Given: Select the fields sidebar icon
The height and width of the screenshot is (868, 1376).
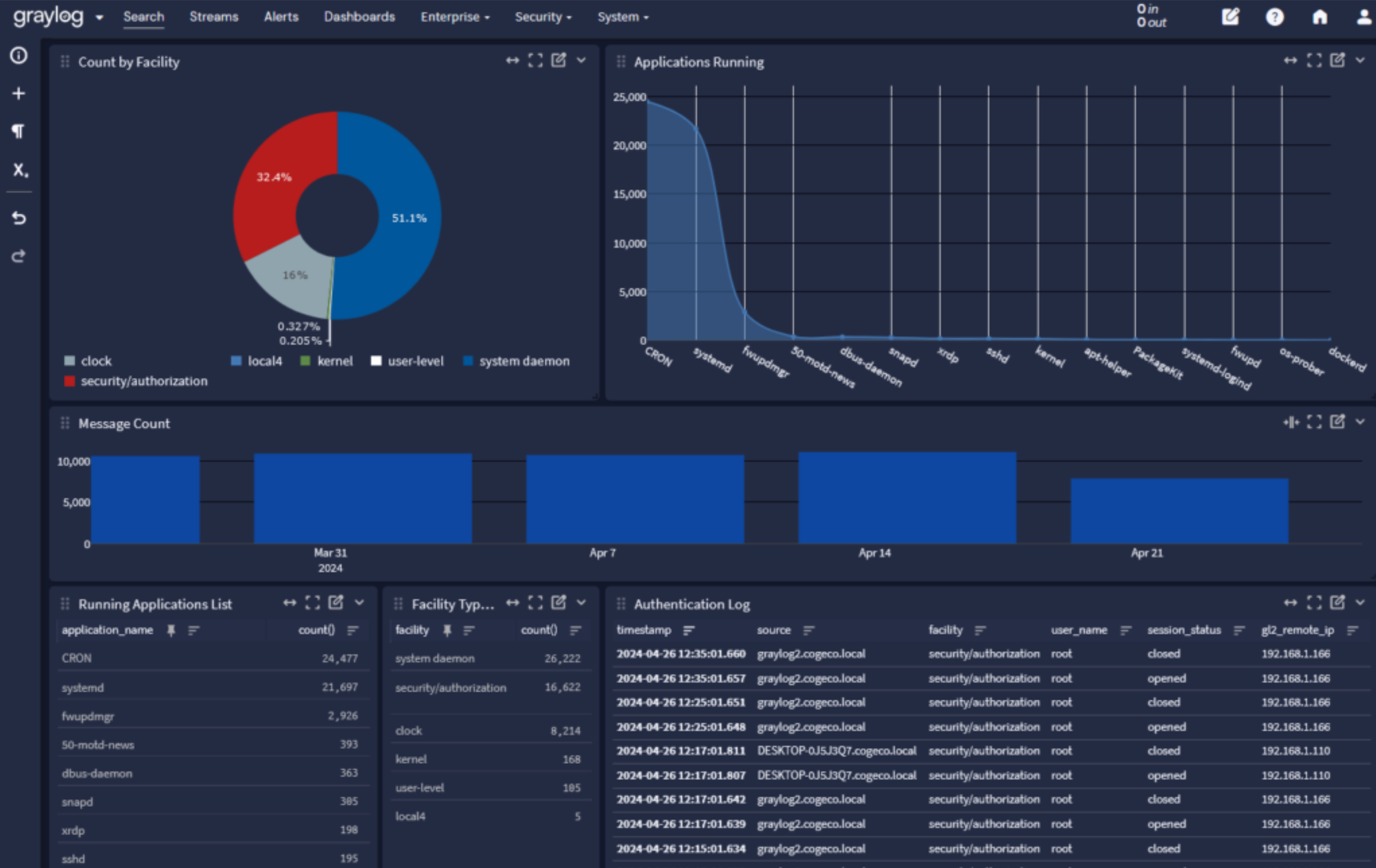Looking at the screenshot, I should [x=19, y=170].
